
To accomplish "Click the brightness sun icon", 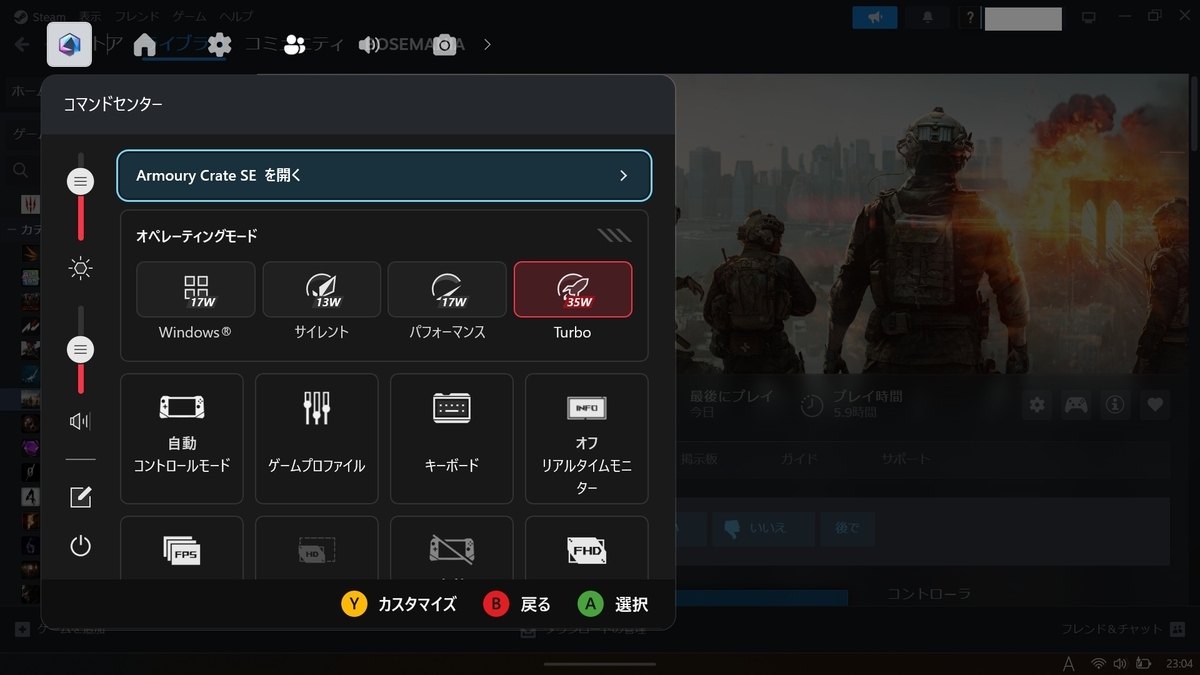I will [x=81, y=268].
